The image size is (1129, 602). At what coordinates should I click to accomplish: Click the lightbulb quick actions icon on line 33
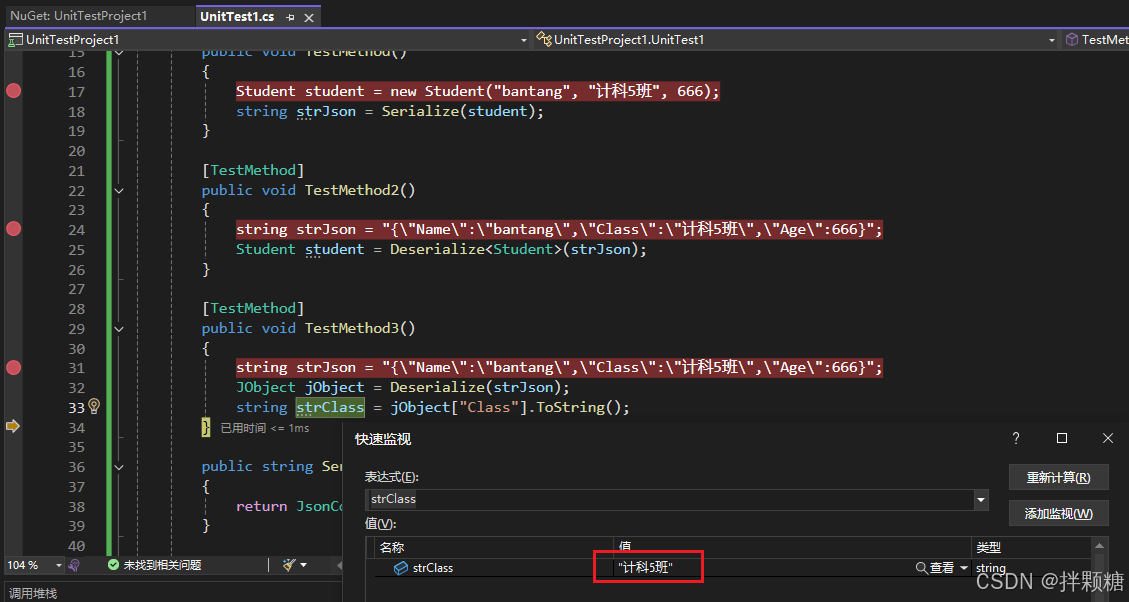coord(94,407)
